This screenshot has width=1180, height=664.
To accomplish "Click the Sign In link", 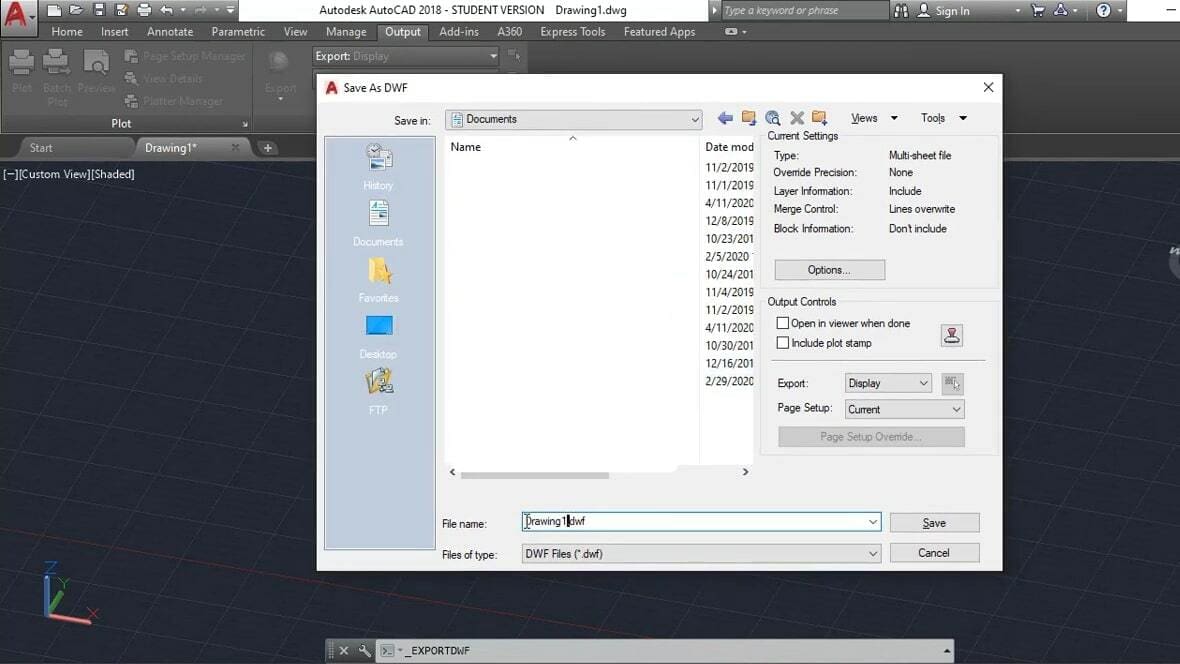I will coord(952,11).
